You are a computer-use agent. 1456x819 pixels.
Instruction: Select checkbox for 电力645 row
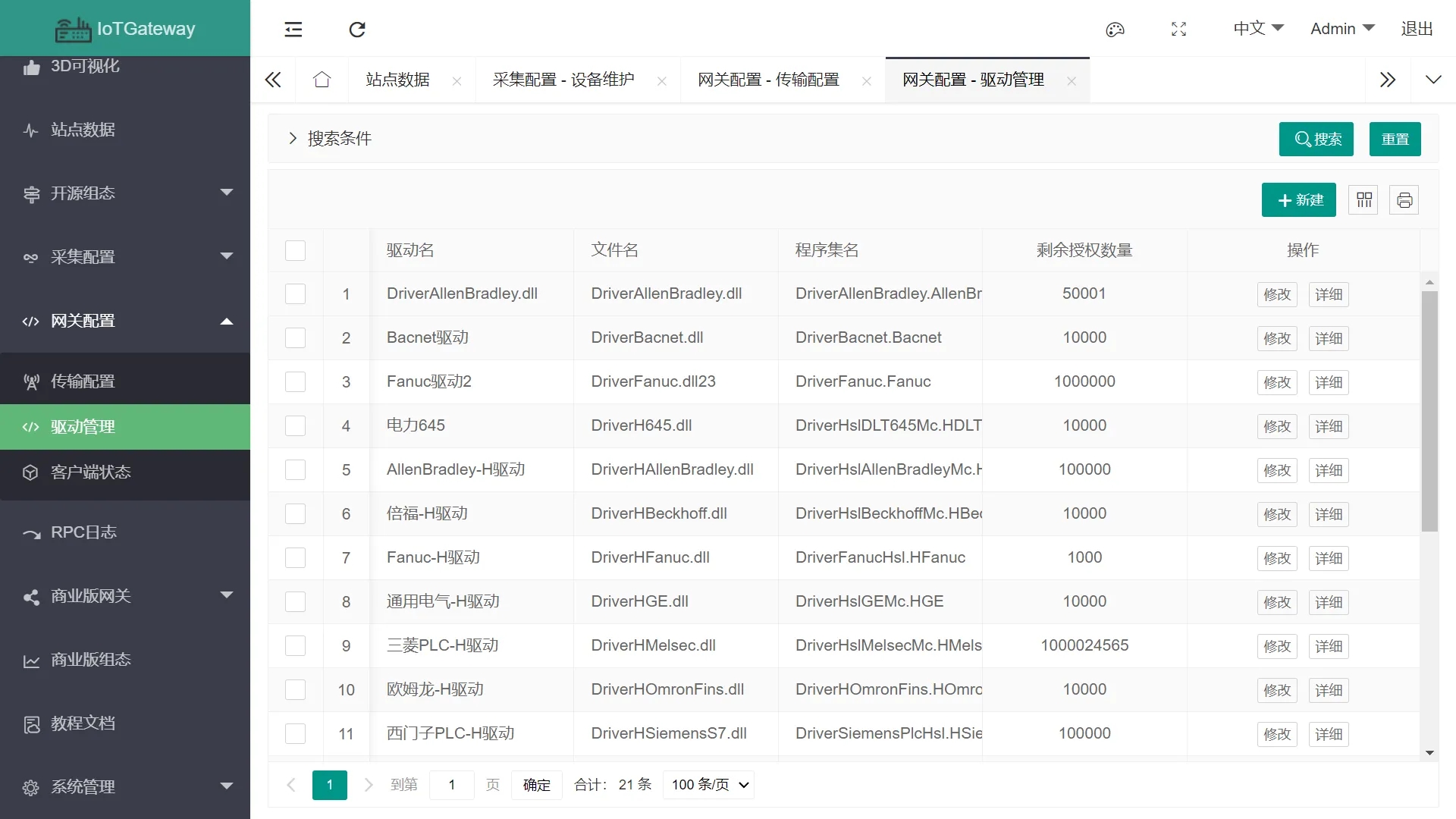(x=295, y=425)
